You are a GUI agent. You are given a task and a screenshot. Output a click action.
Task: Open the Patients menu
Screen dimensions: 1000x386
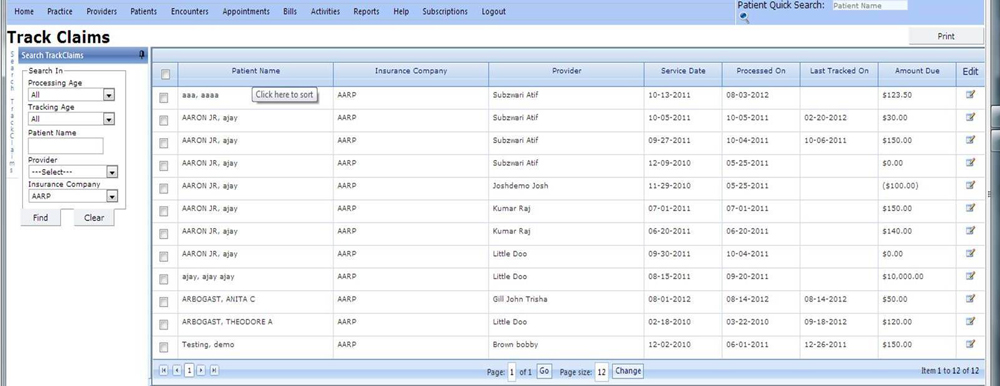[x=143, y=11]
